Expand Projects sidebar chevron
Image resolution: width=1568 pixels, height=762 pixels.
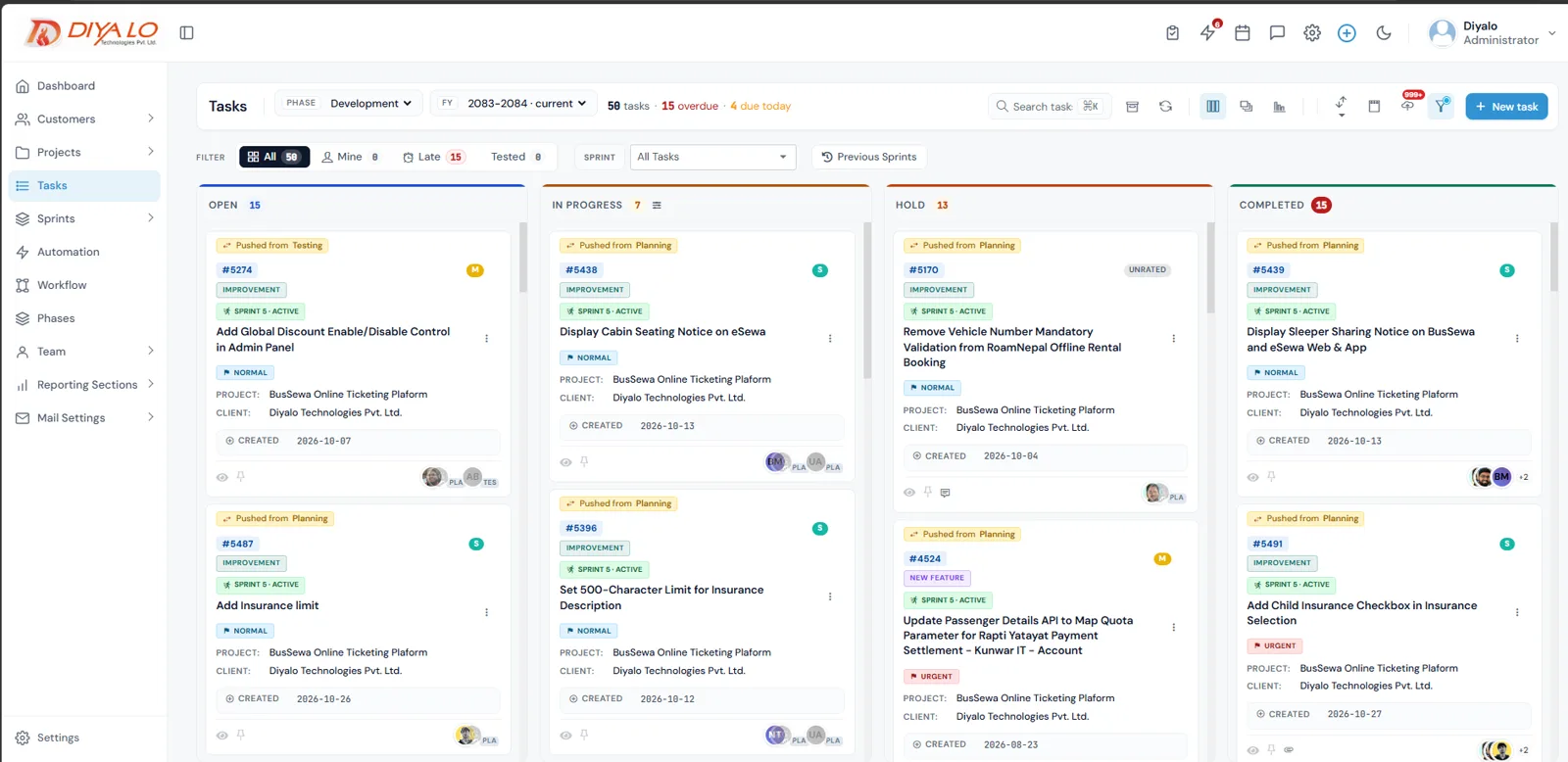151,152
